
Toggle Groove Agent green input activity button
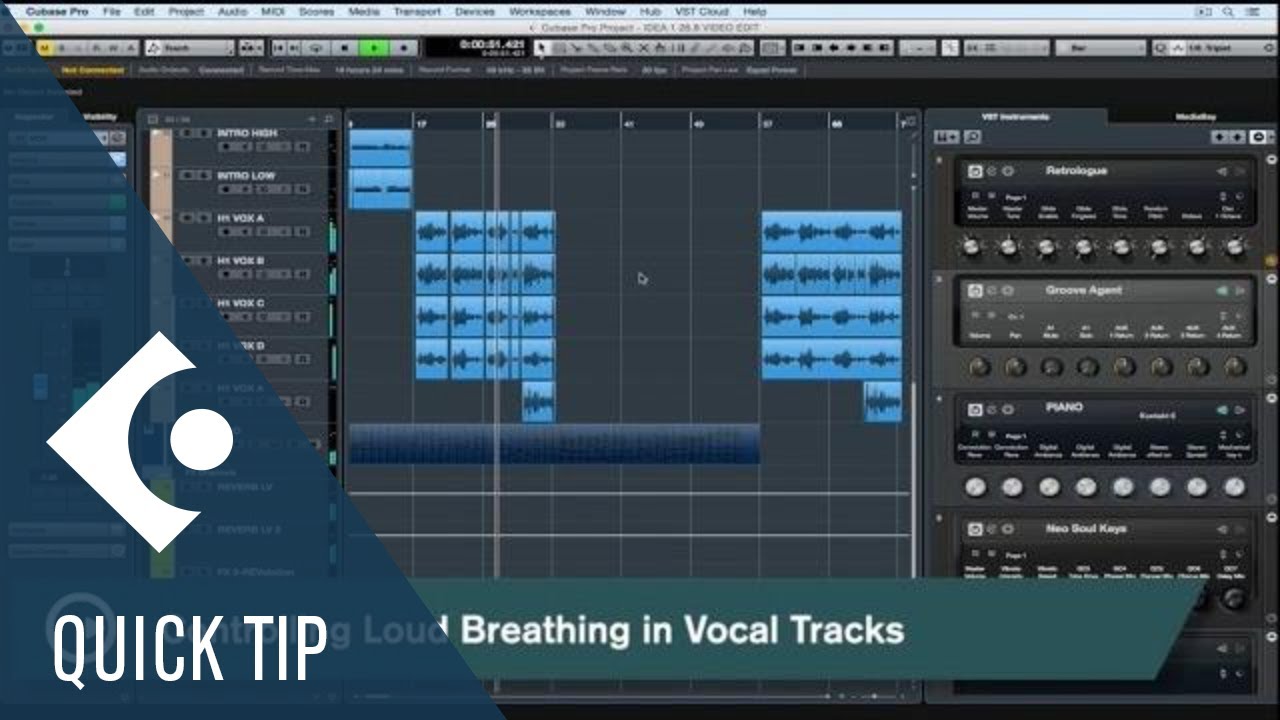tap(1222, 291)
